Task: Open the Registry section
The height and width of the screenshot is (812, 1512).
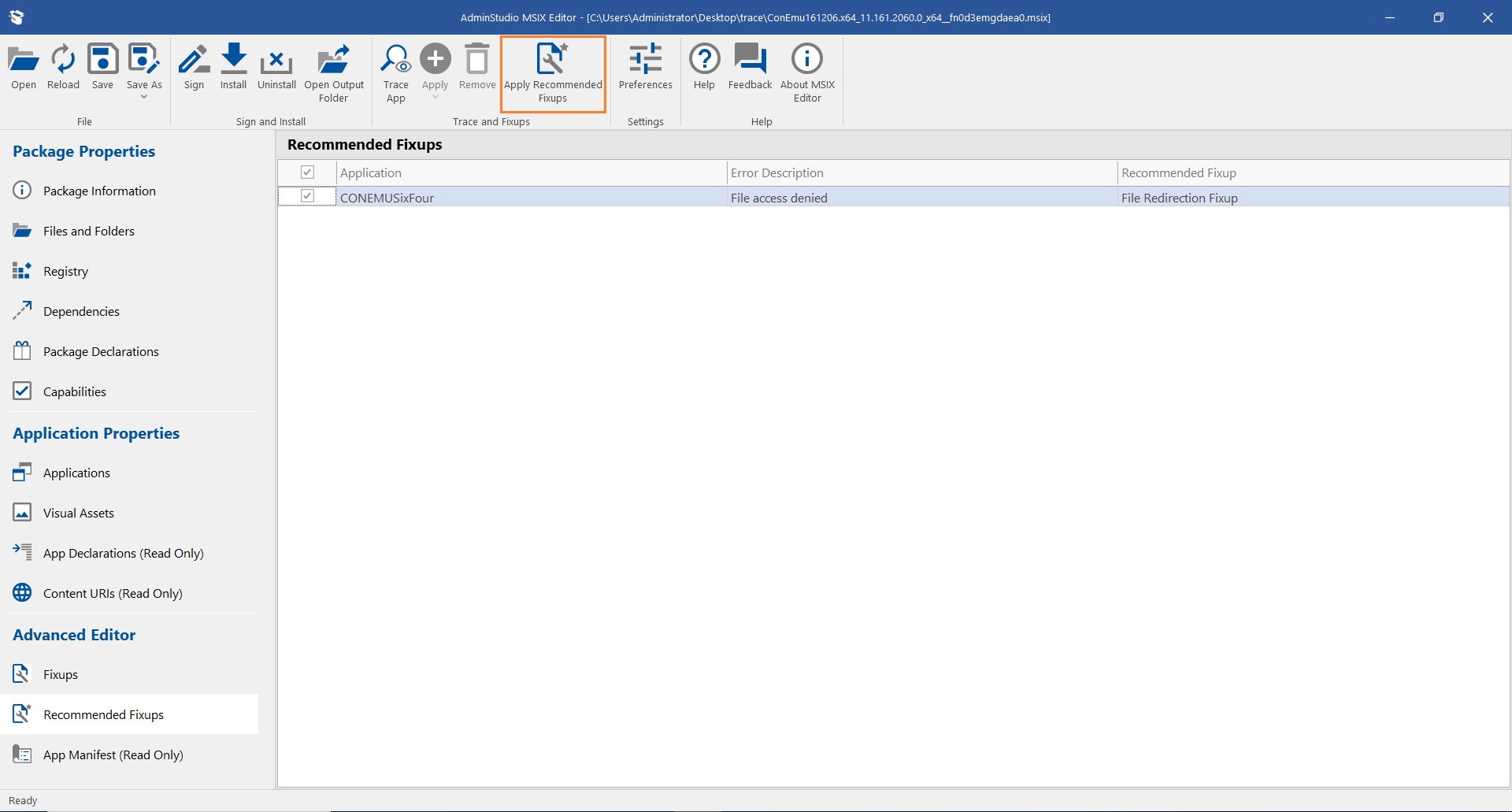Action: (65, 271)
